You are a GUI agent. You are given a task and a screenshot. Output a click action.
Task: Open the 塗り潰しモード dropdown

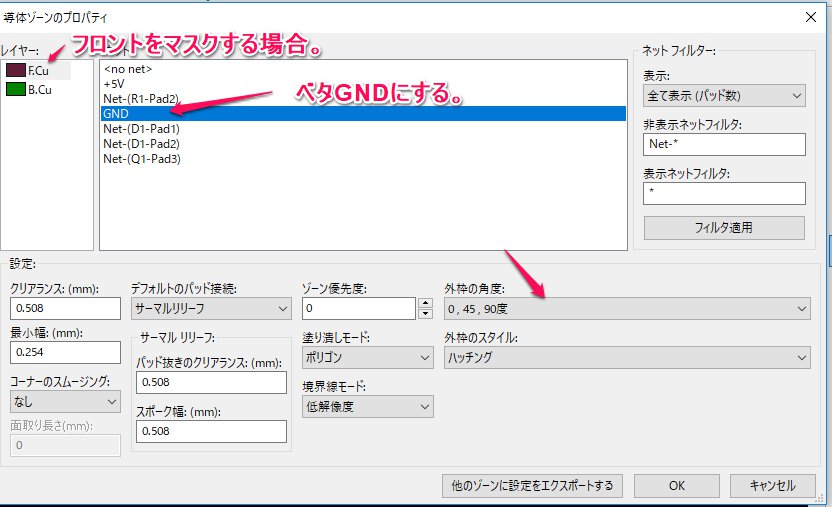coord(367,358)
